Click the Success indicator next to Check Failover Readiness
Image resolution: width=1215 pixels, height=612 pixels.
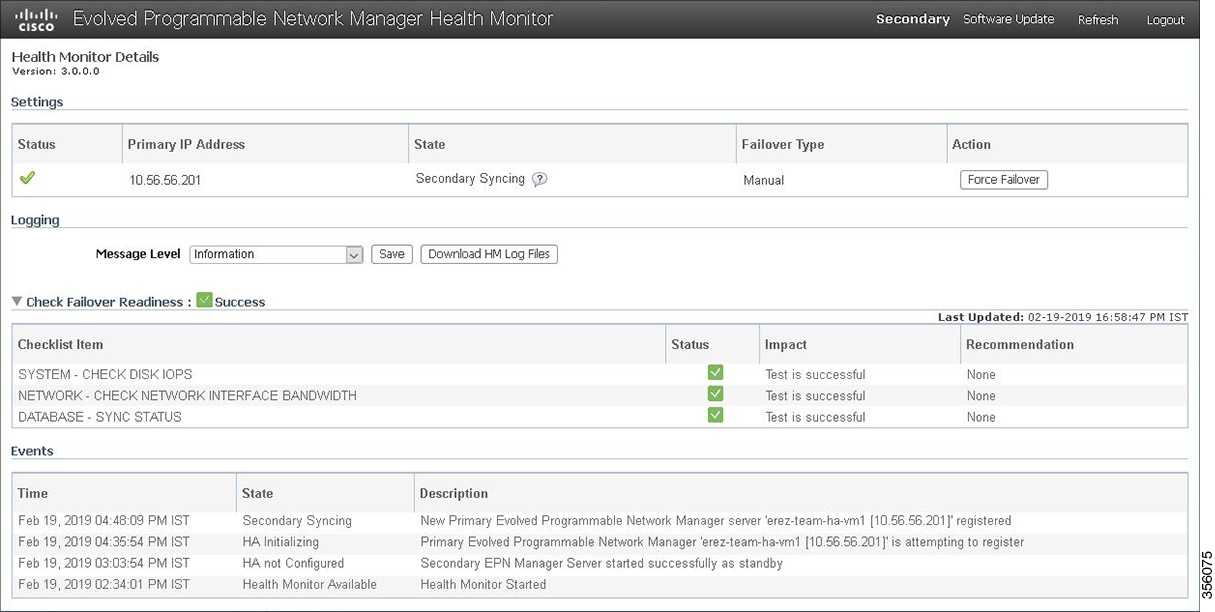point(205,300)
